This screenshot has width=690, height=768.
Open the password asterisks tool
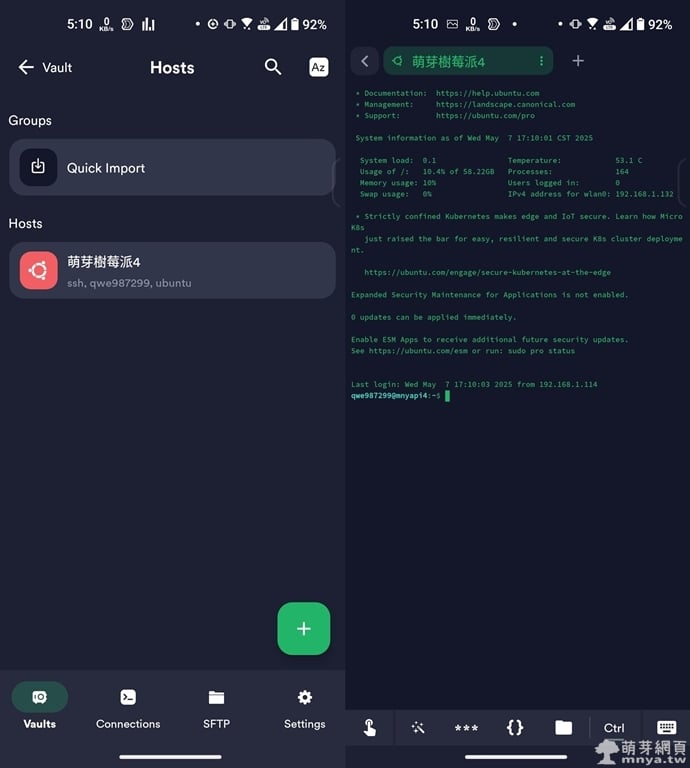(x=466, y=728)
